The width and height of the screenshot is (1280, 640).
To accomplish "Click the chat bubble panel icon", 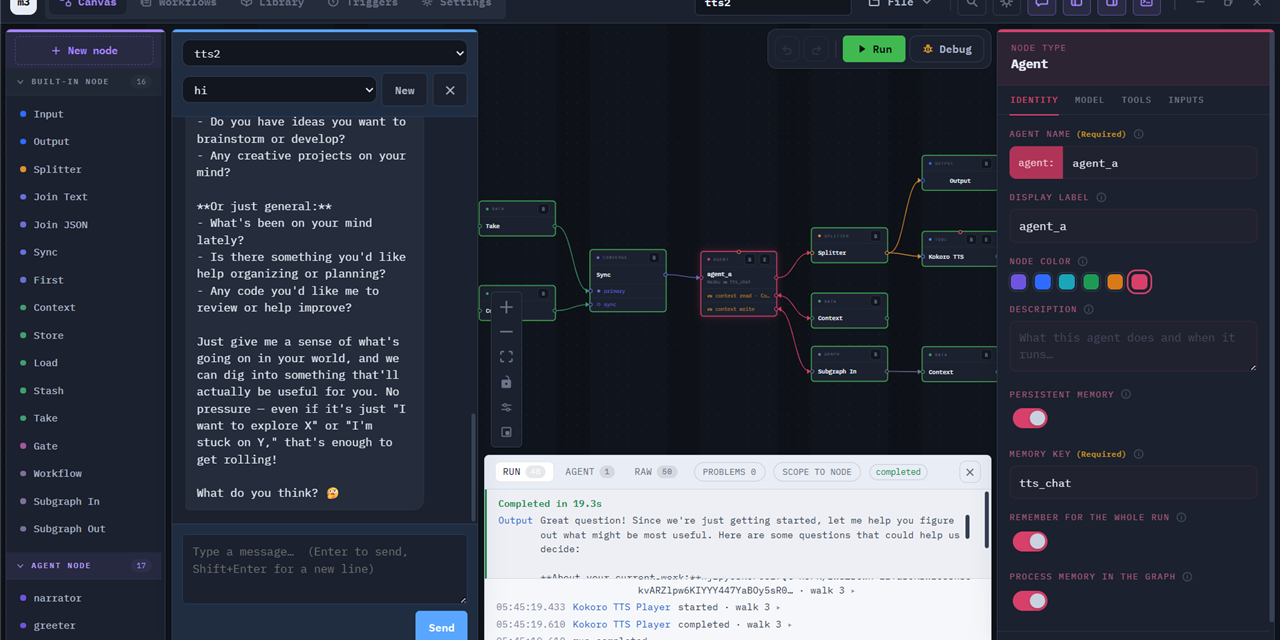I will [1041, 3].
